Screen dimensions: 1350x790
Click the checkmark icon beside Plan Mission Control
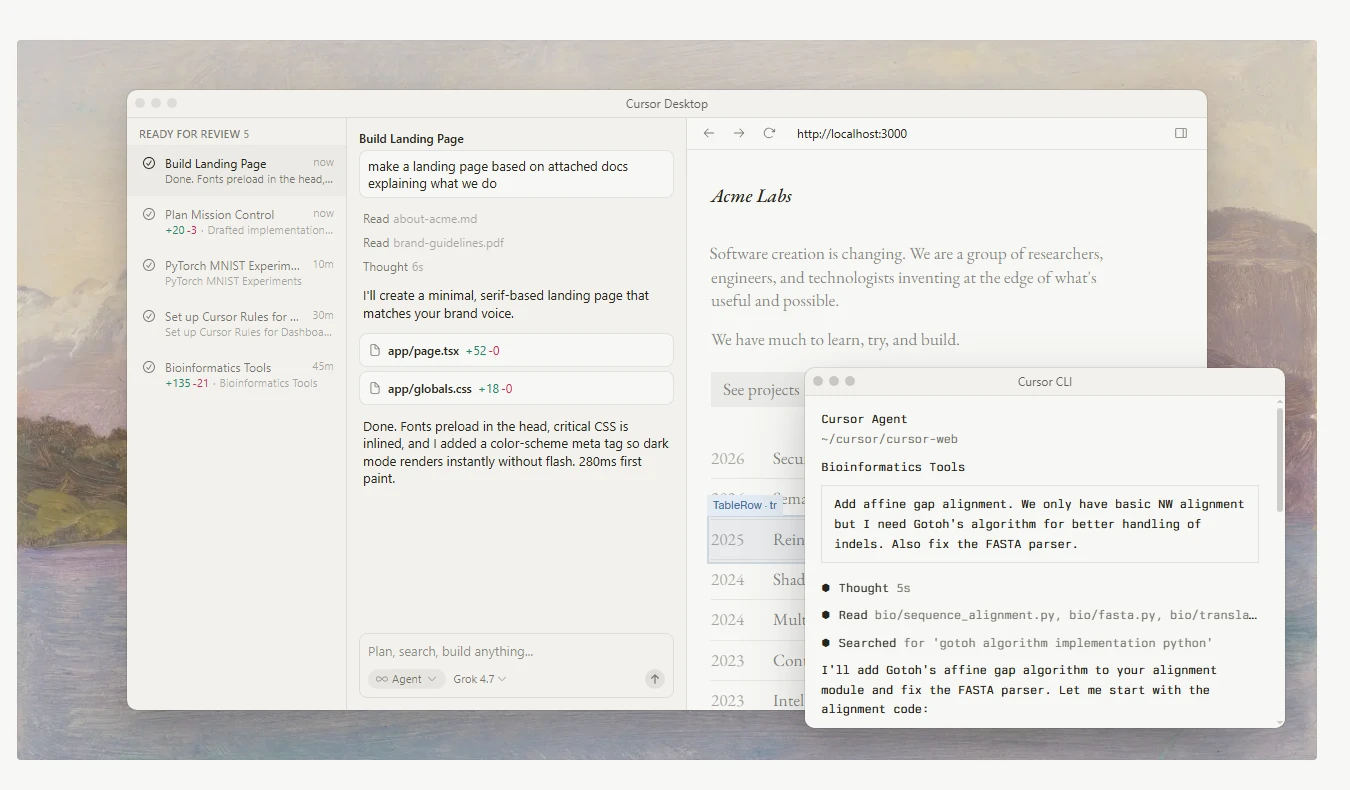click(x=149, y=214)
